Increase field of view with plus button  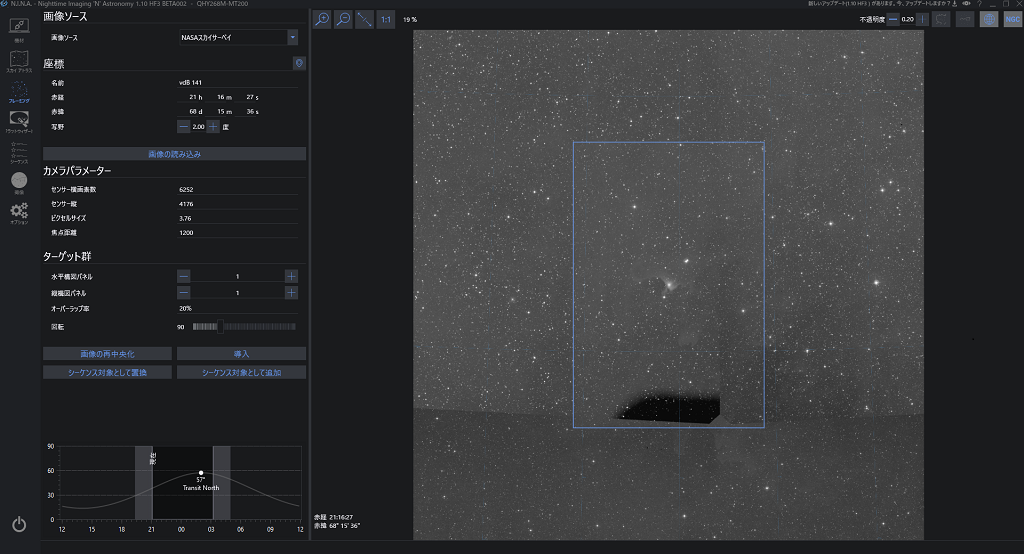point(213,127)
